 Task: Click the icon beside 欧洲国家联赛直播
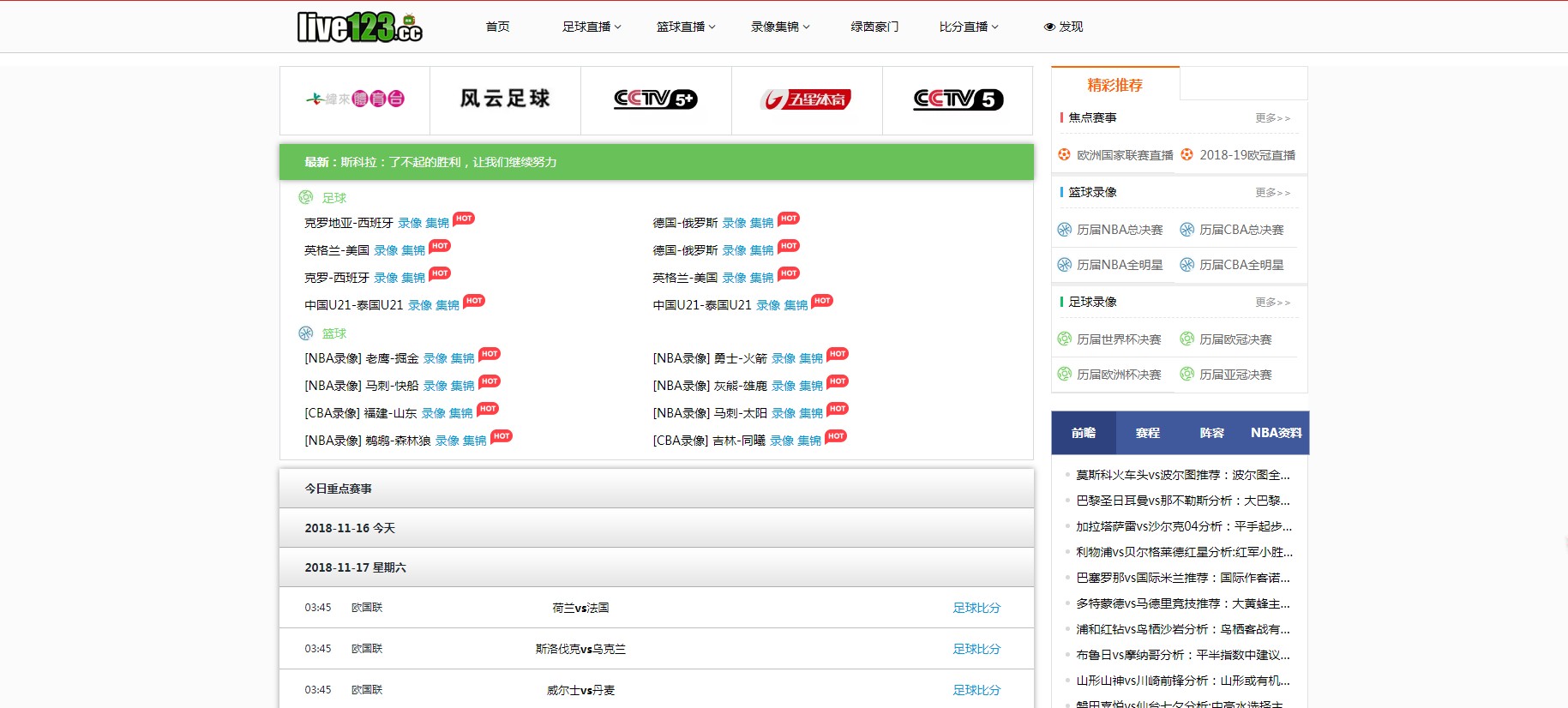click(1064, 154)
